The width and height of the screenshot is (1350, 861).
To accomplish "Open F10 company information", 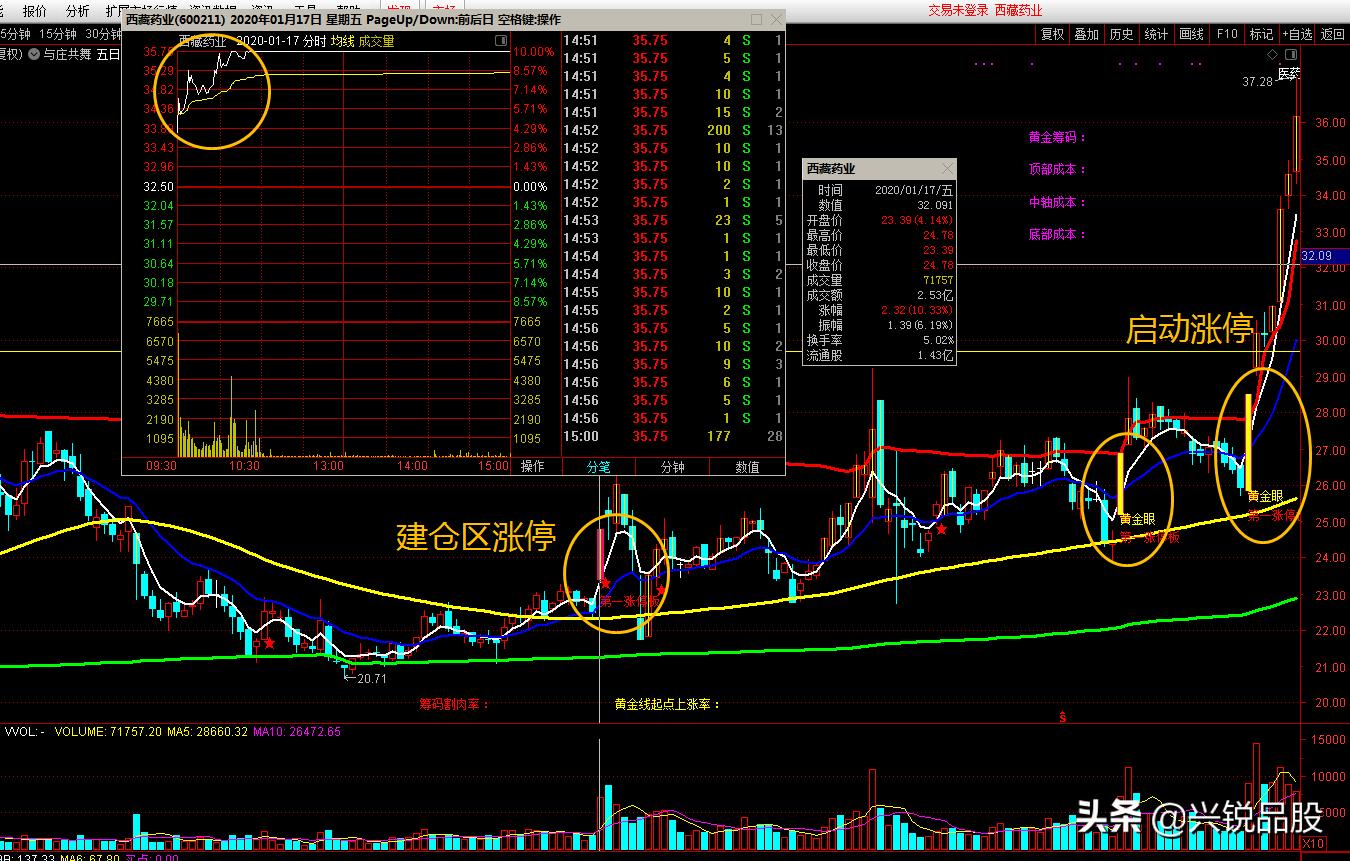I will pyautogui.click(x=1227, y=34).
